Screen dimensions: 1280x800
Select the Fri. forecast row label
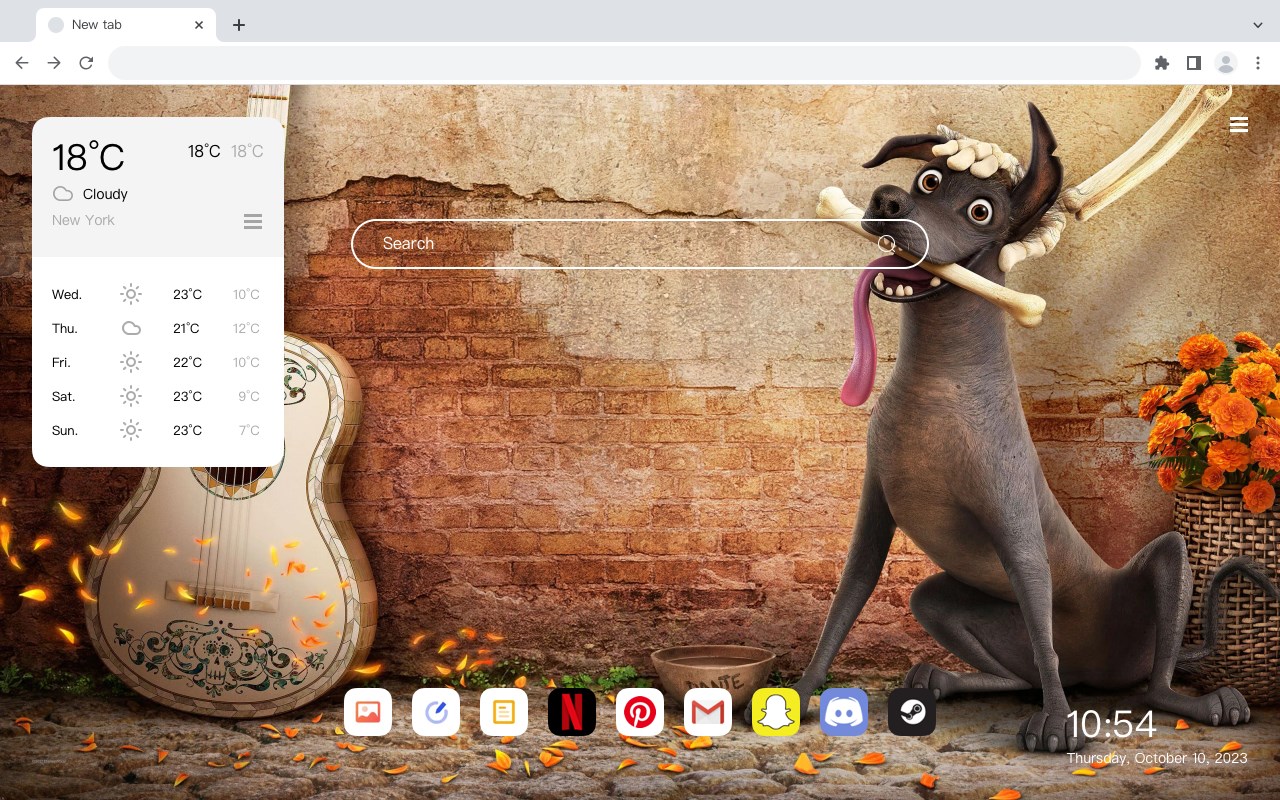61,362
